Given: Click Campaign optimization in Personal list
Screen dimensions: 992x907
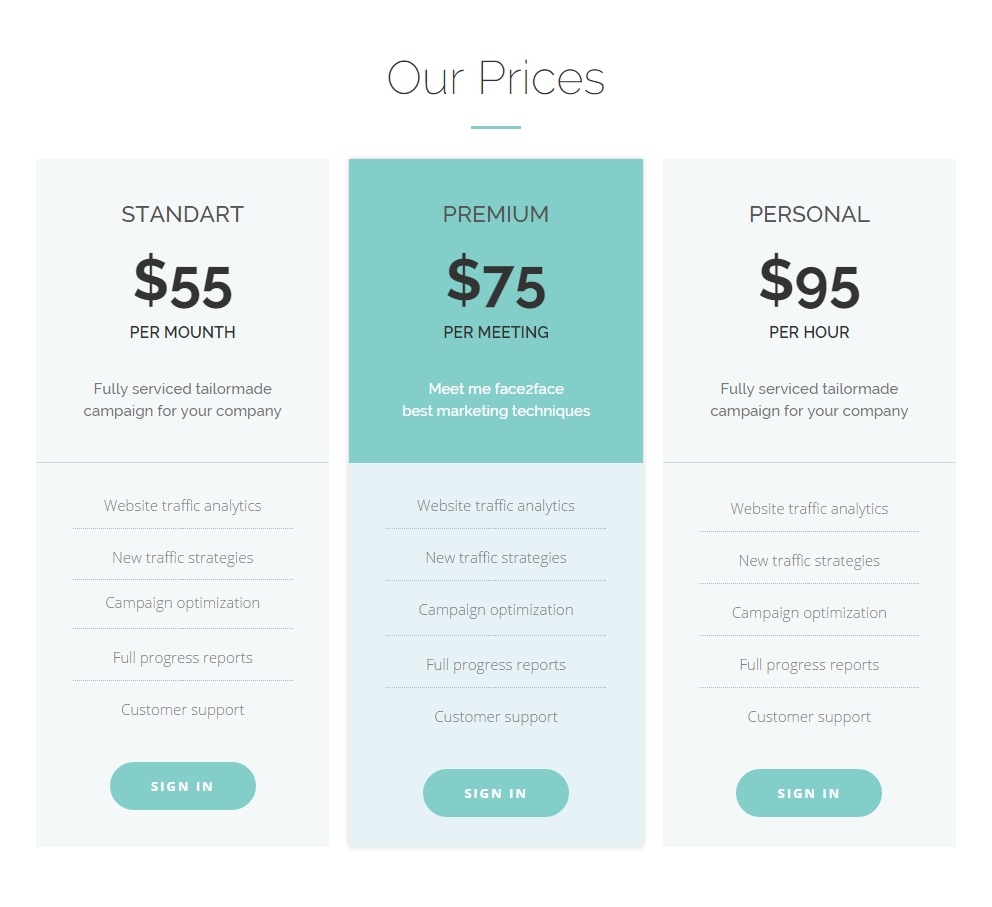Looking at the screenshot, I should click(x=809, y=613).
